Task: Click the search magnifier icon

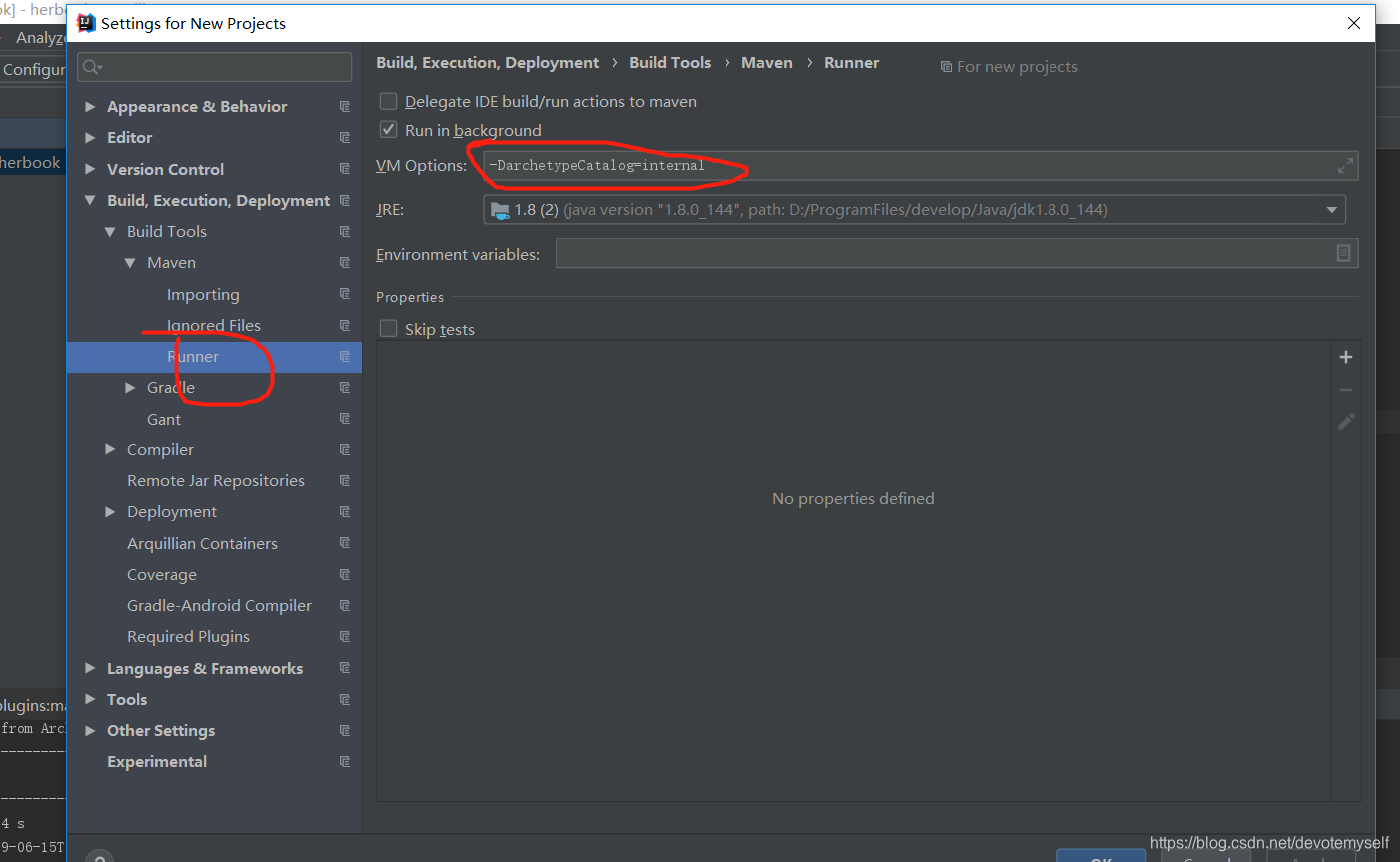Action: click(x=92, y=67)
